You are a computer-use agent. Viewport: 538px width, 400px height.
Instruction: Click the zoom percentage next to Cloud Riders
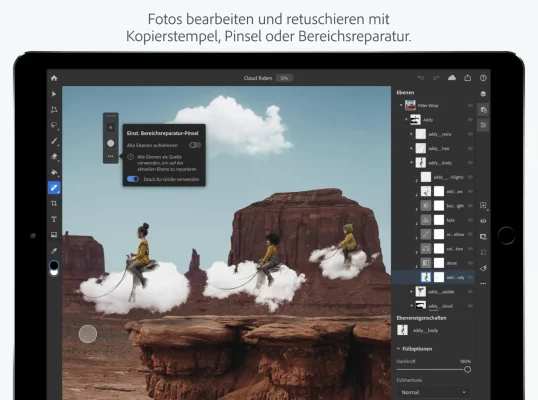pyautogui.click(x=284, y=78)
